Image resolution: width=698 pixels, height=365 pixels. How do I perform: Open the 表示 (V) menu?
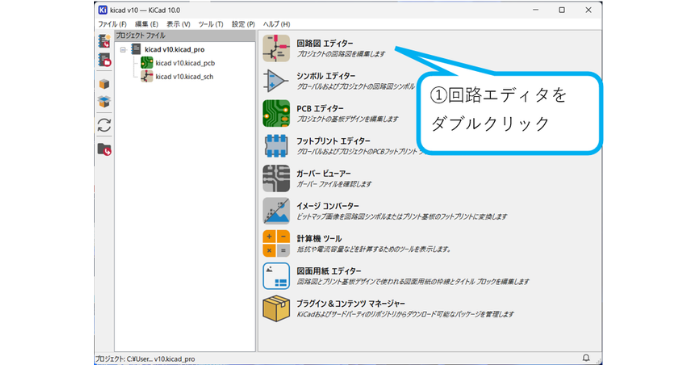(x=178, y=24)
